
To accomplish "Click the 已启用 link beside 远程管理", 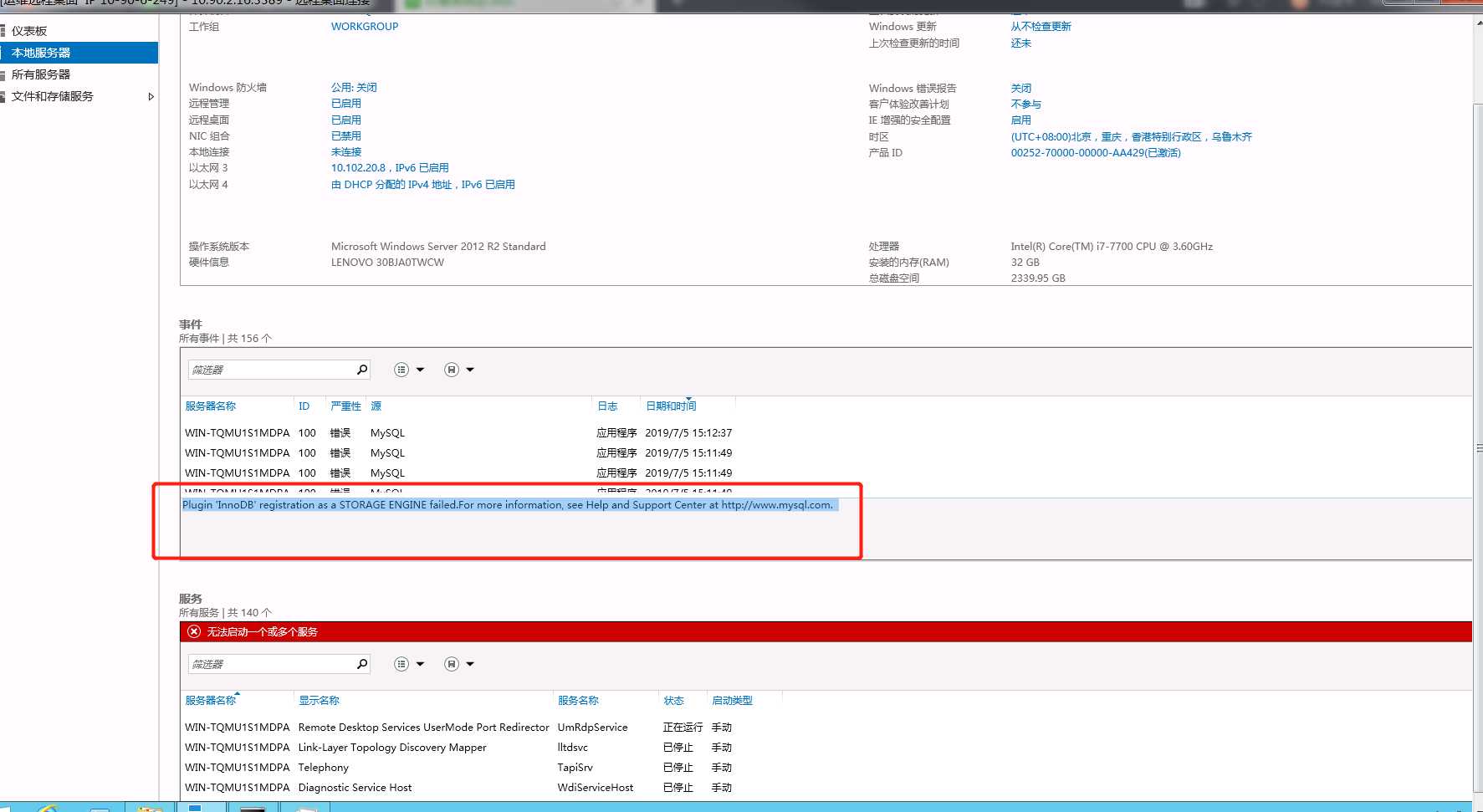I will 346,104.
